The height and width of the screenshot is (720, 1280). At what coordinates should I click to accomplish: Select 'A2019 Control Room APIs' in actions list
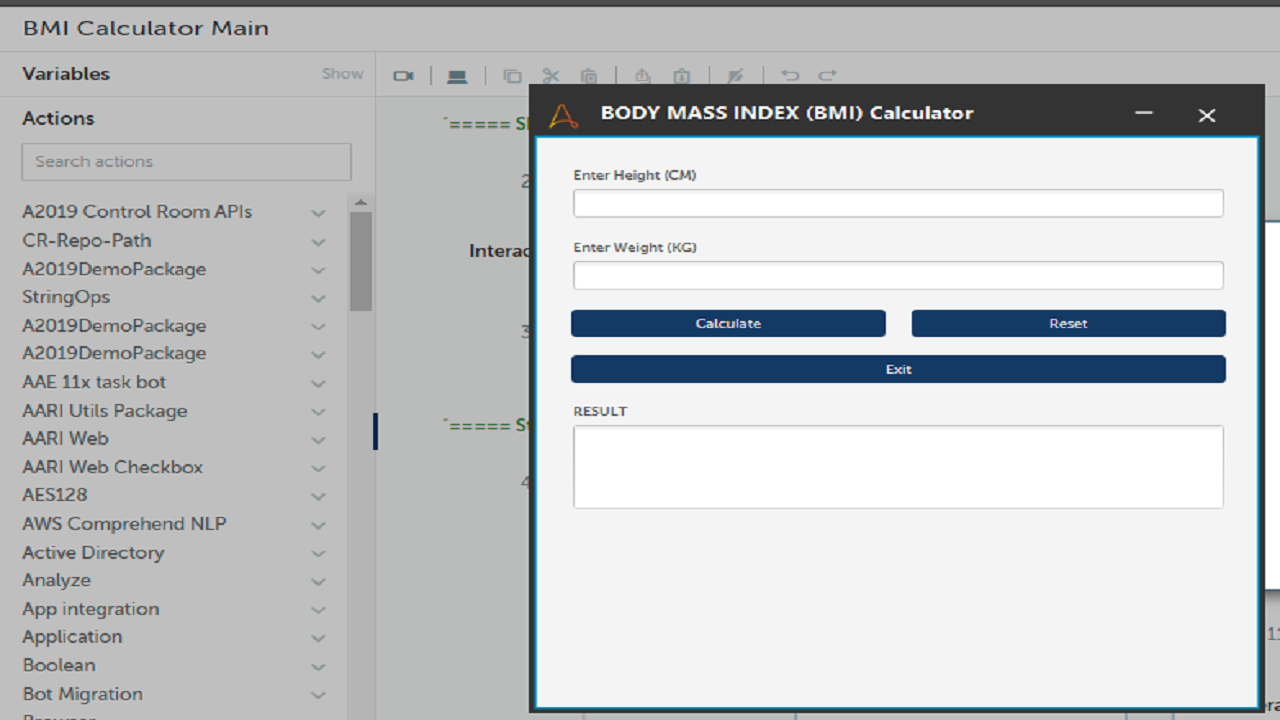pos(137,212)
